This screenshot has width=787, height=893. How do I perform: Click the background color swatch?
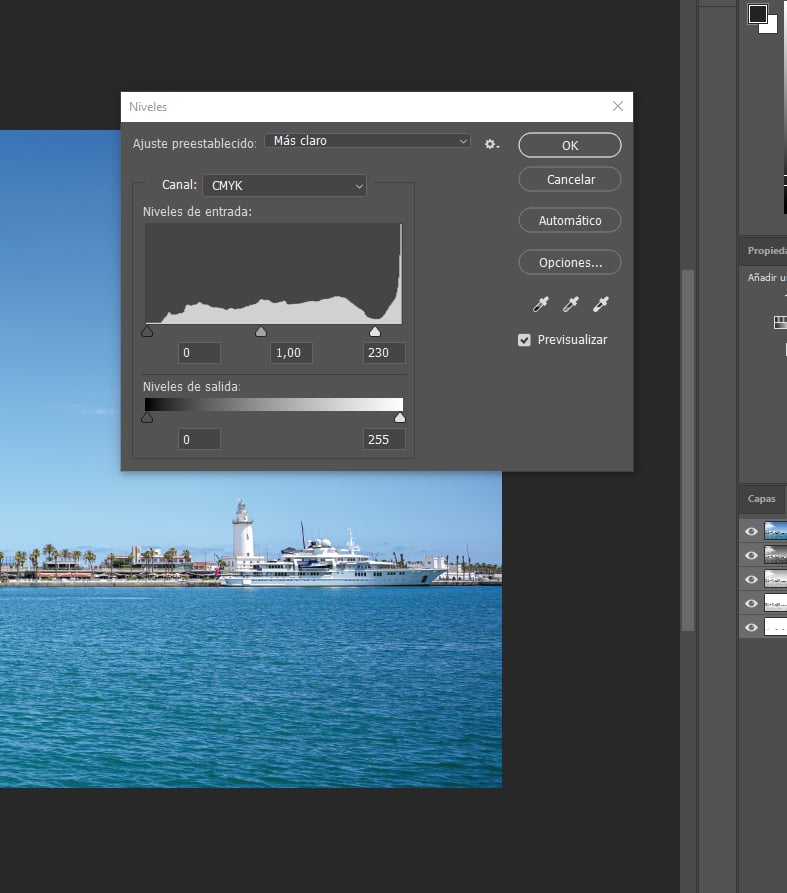[x=770, y=26]
